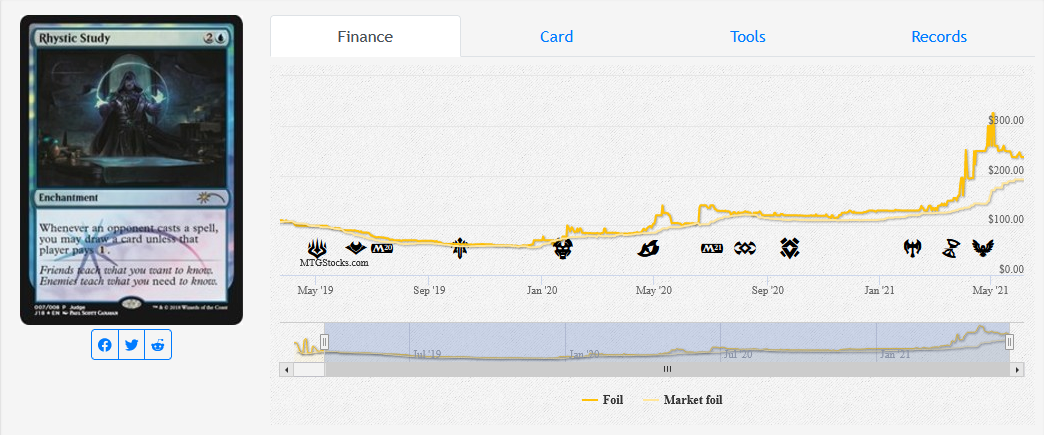Toggle the Foil series in legend
1044x435 pixels.
pyautogui.click(x=603, y=400)
